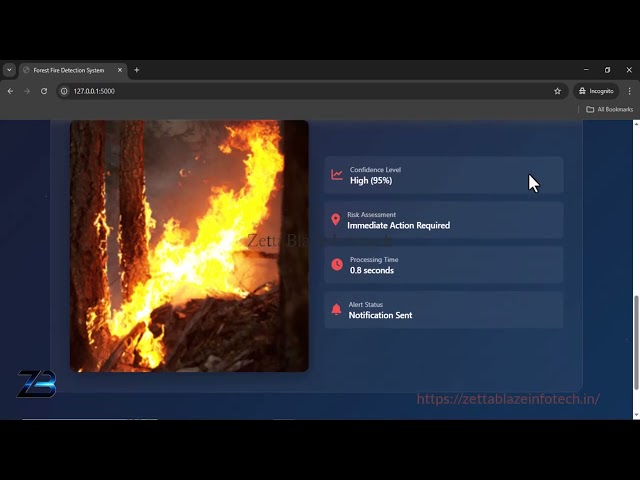The width and height of the screenshot is (640, 480).
Task: Expand the tab search dropdown arrow
Action: [x=9, y=70]
